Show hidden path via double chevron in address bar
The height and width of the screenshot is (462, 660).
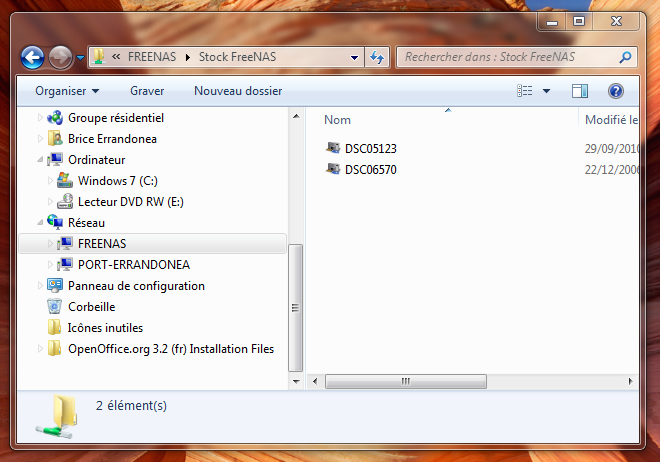click(116, 57)
